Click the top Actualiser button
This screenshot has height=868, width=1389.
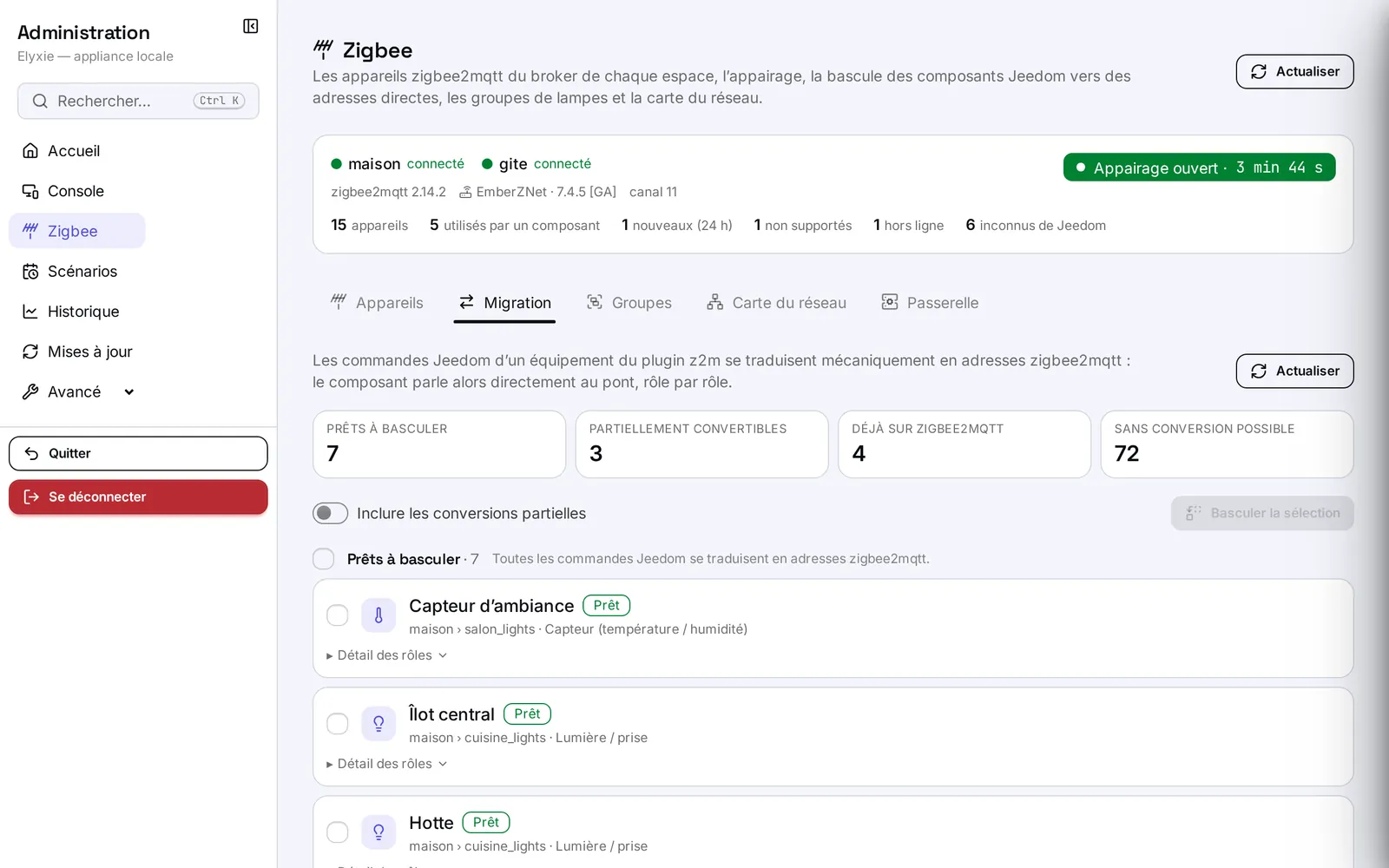1294,72
